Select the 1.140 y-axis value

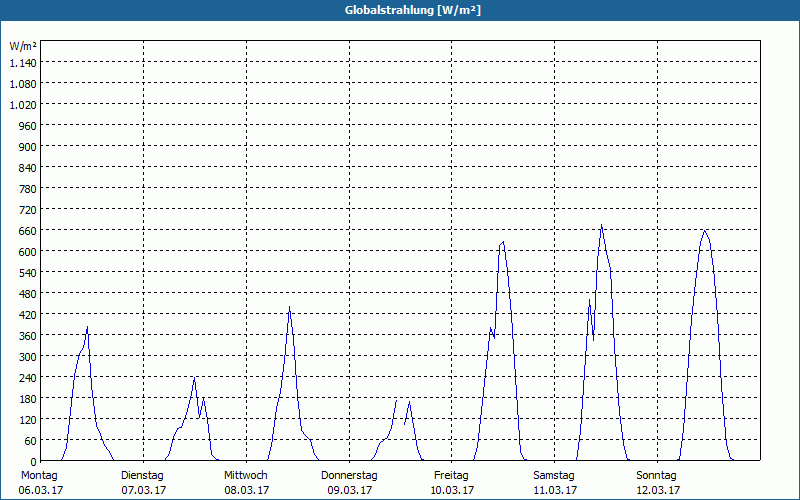click(23, 63)
